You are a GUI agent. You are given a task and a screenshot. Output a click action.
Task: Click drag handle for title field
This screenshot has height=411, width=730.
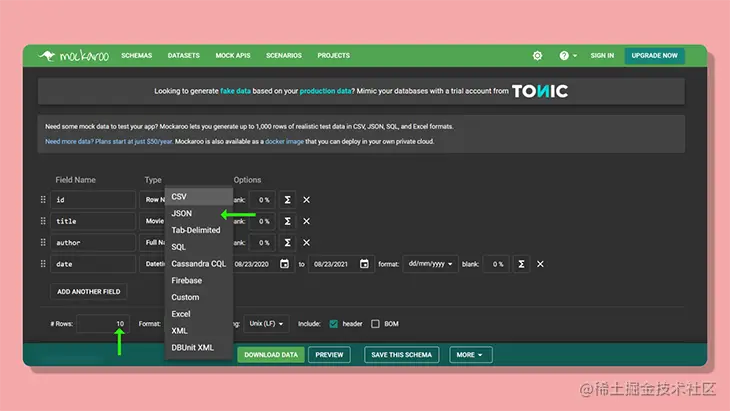[43, 221]
